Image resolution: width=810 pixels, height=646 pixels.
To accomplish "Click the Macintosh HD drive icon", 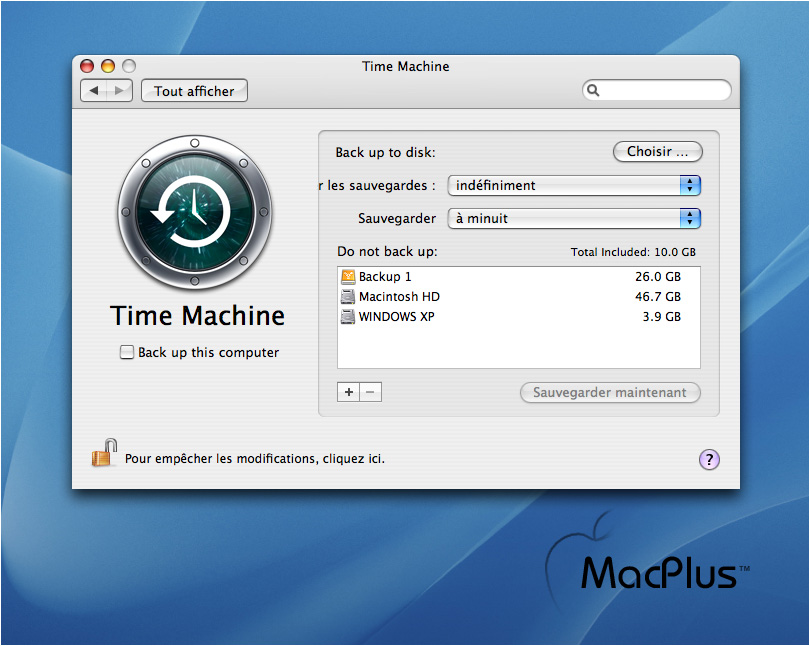I will click(348, 296).
